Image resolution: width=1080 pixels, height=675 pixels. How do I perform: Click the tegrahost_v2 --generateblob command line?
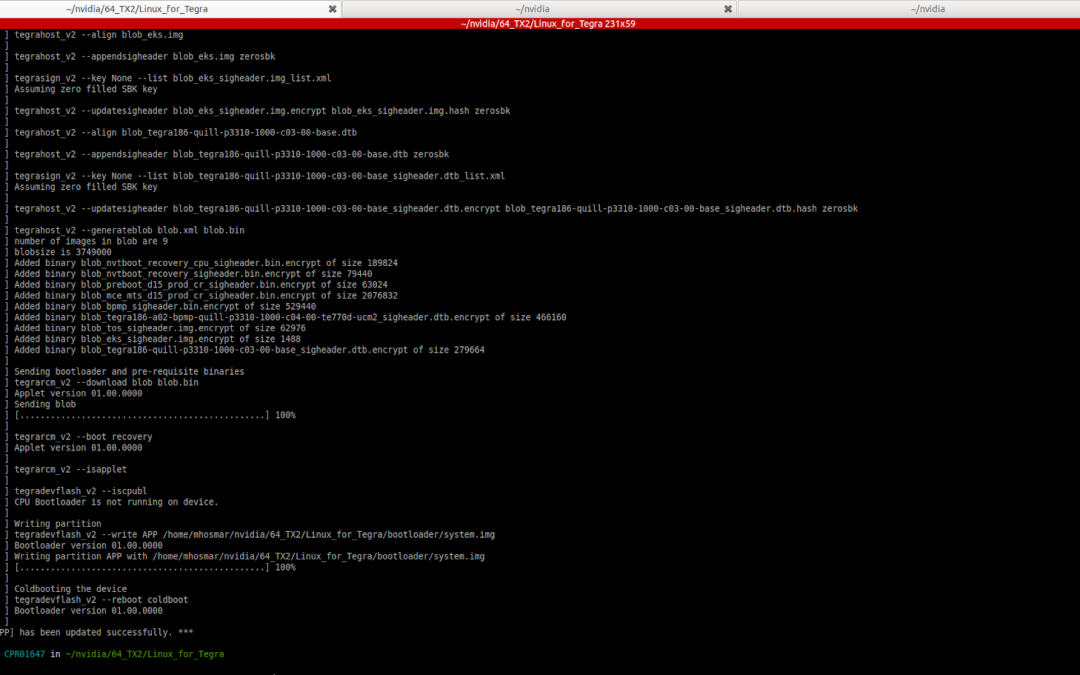tap(129, 230)
